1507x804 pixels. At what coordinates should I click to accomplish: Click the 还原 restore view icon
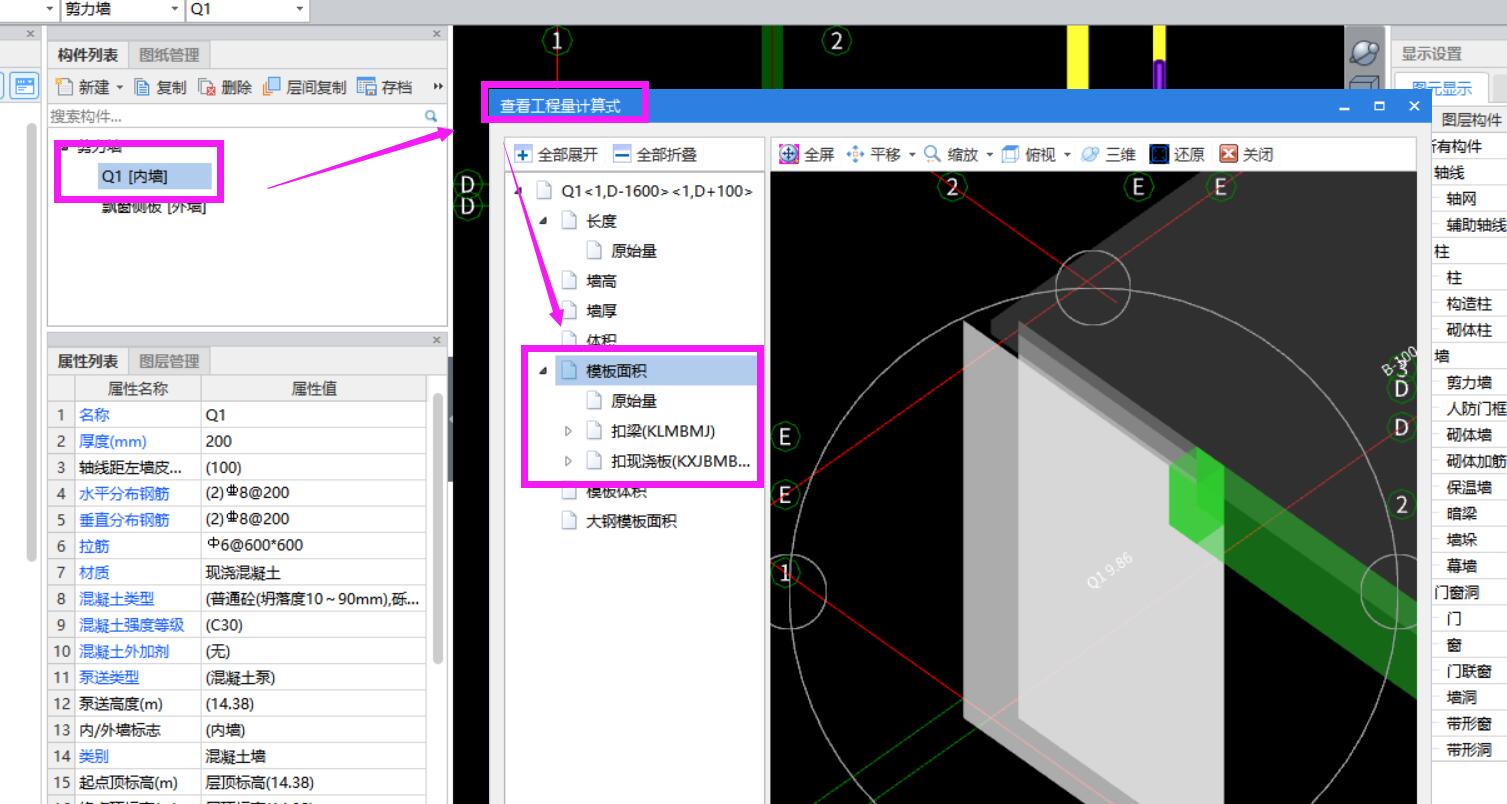tap(1158, 154)
